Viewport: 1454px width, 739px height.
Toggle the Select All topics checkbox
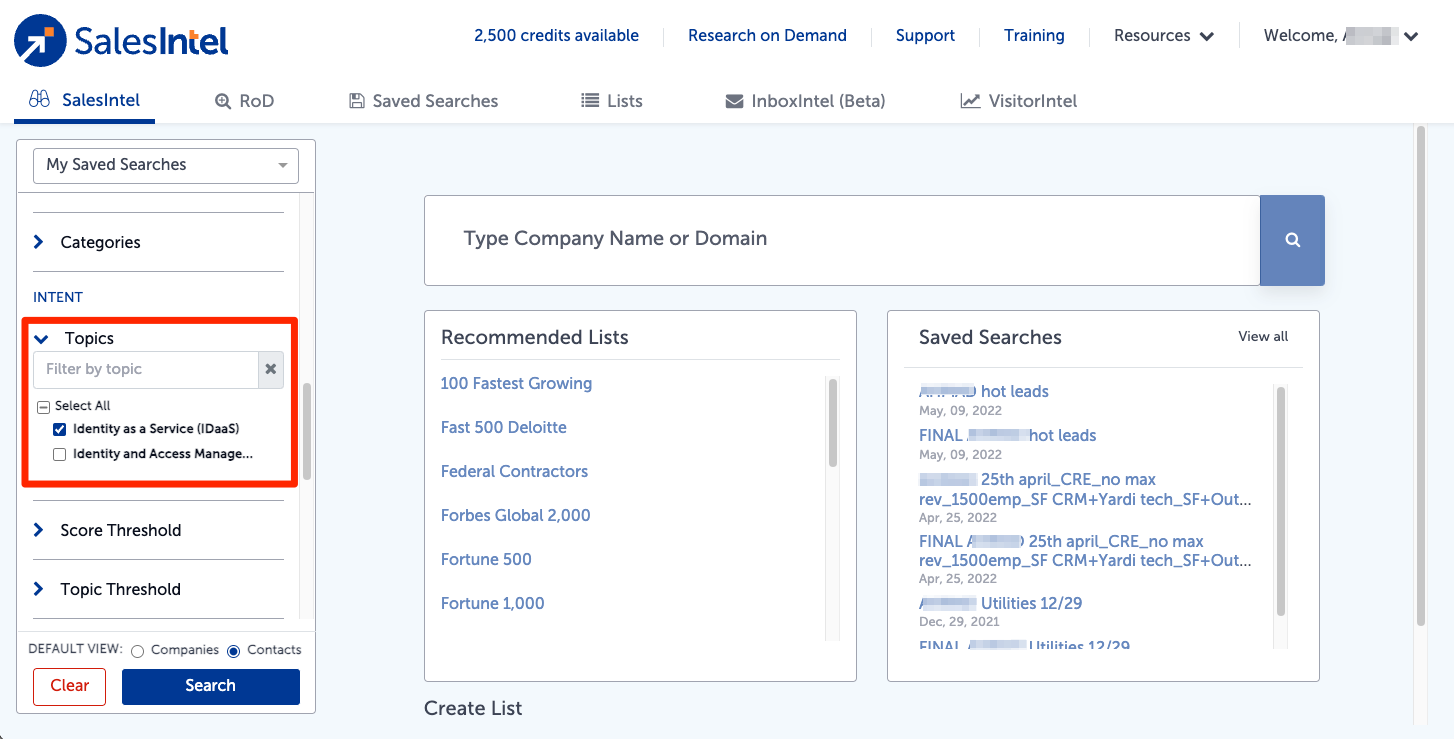coord(43,406)
